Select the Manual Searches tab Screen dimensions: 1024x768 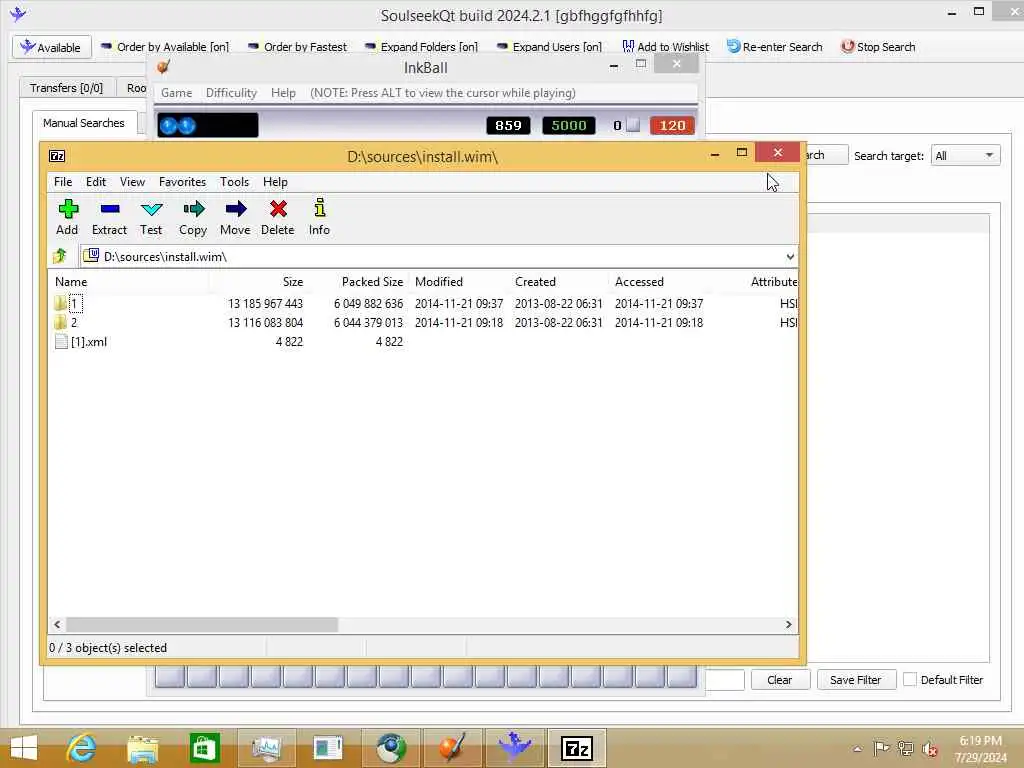(84, 123)
